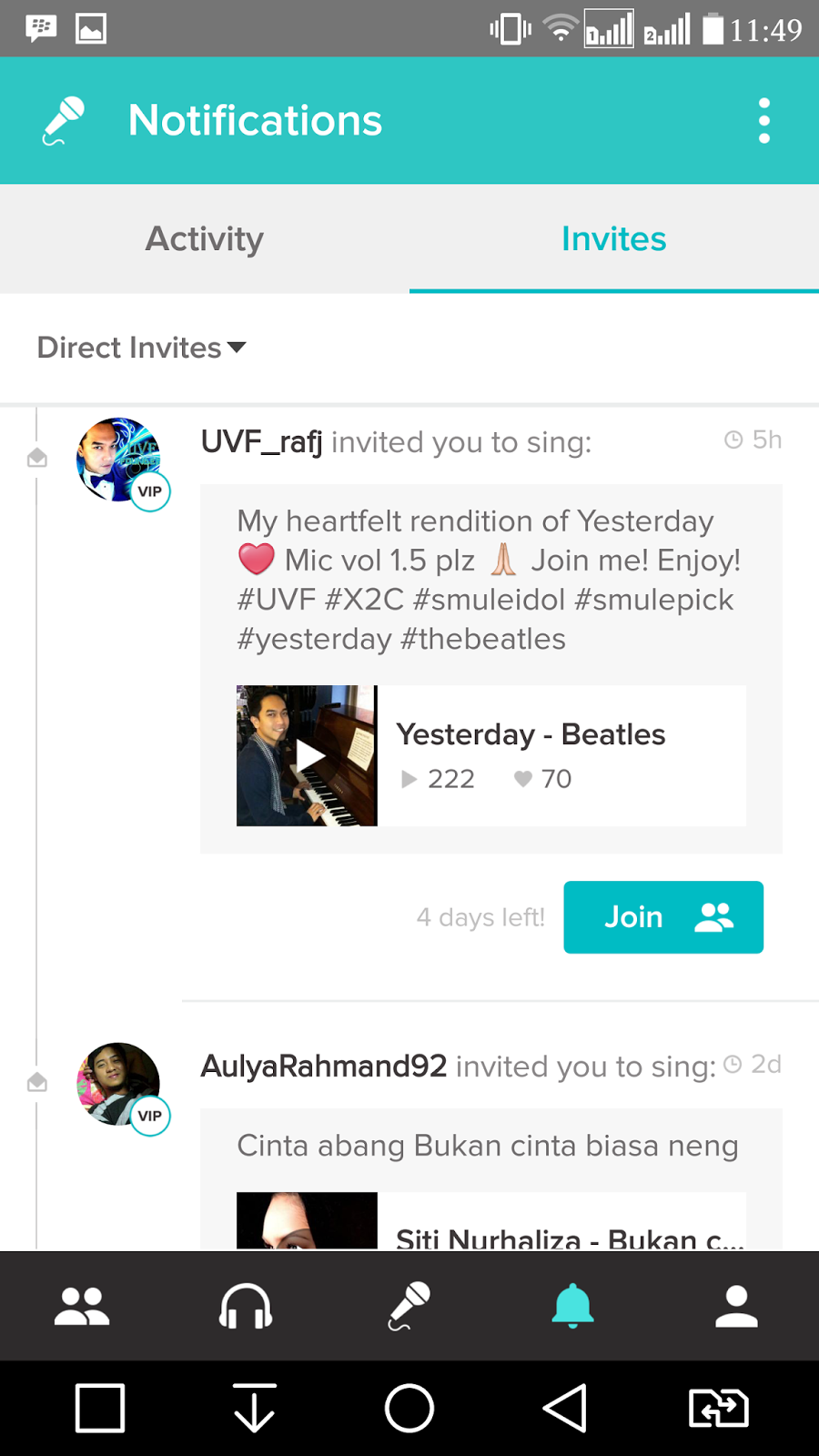Open the Yesterday - Beatles song title
The width and height of the screenshot is (819, 1456).
(x=531, y=734)
